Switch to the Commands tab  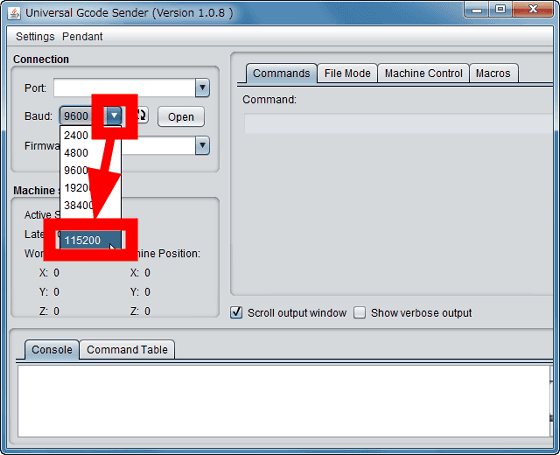pyautogui.click(x=281, y=73)
